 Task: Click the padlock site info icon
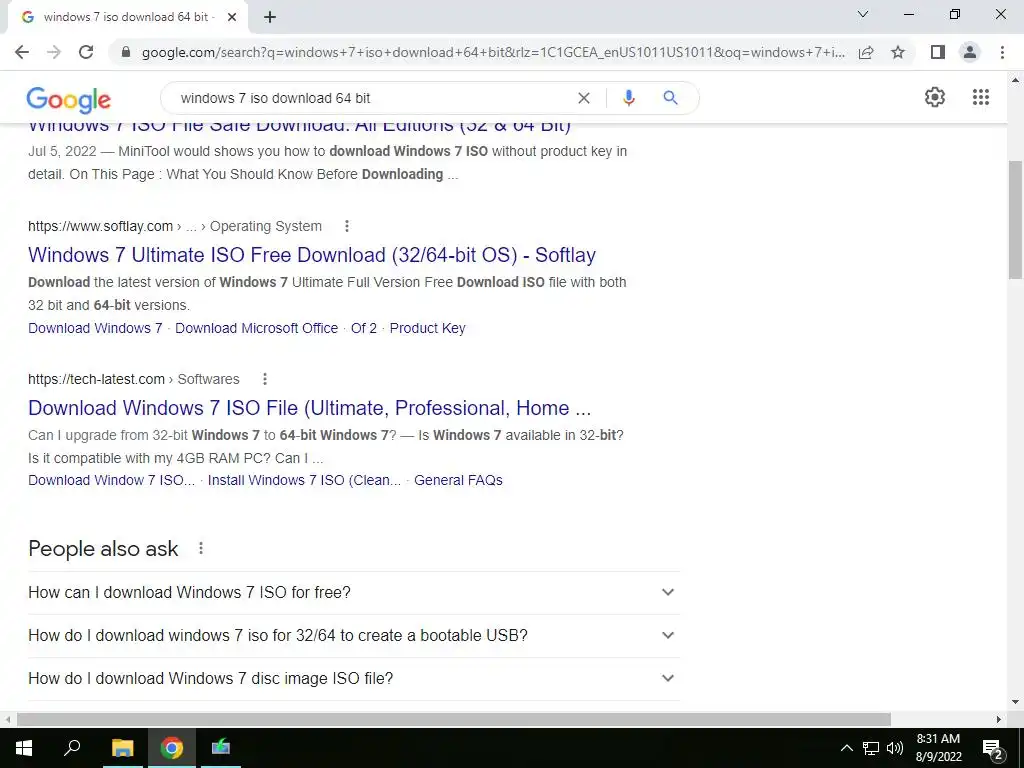point(126,52)
